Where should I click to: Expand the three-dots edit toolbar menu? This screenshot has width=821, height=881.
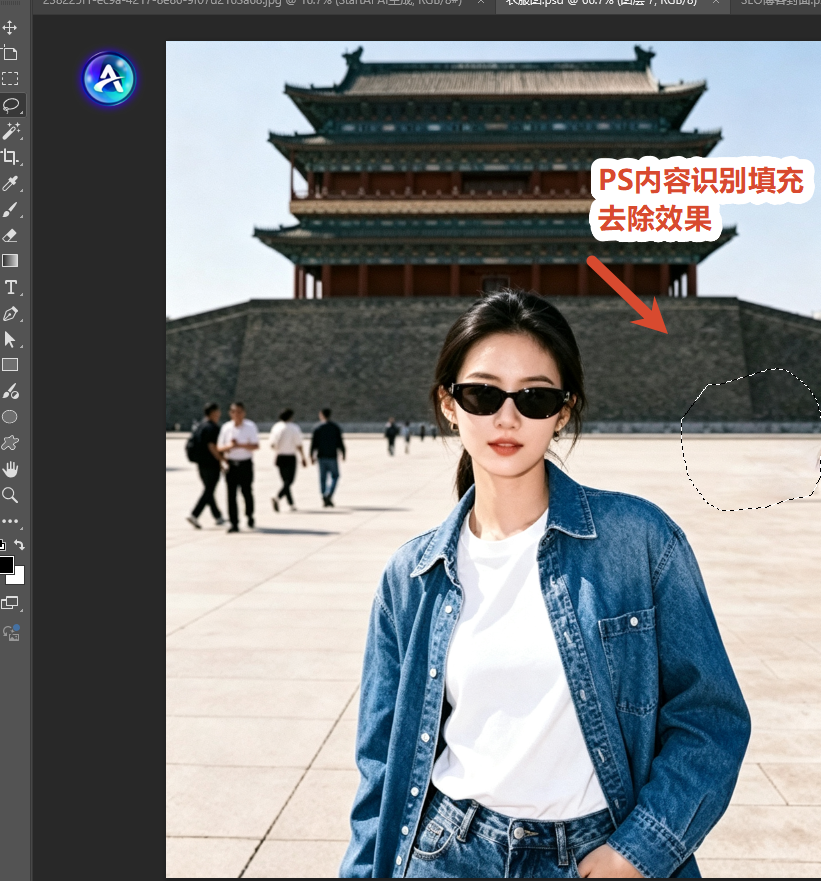click(x=10, y=521)
